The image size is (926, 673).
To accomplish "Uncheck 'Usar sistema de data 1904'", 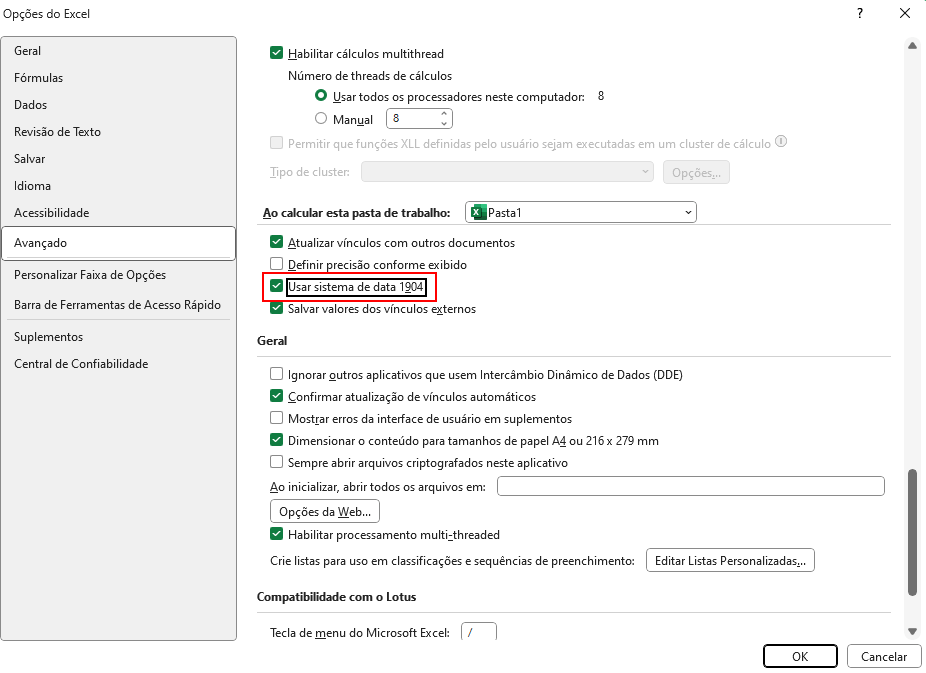I will pyautogui.click(x=277, y=287).
